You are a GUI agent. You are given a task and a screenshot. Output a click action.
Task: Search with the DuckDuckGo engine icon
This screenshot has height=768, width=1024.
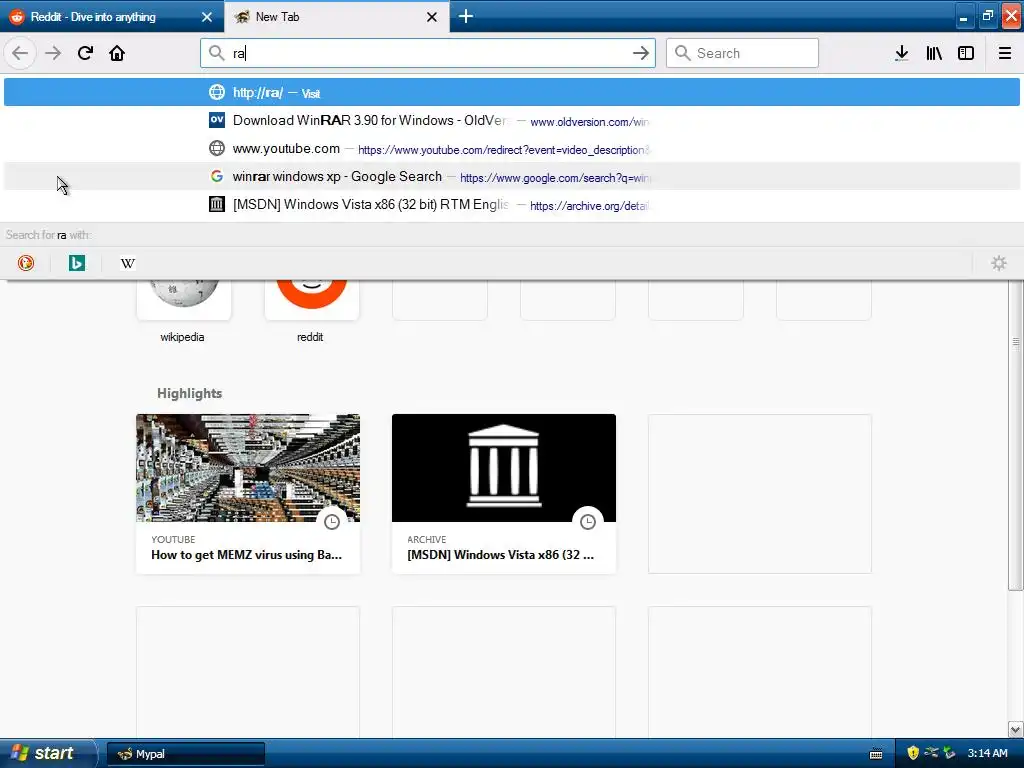26,263
